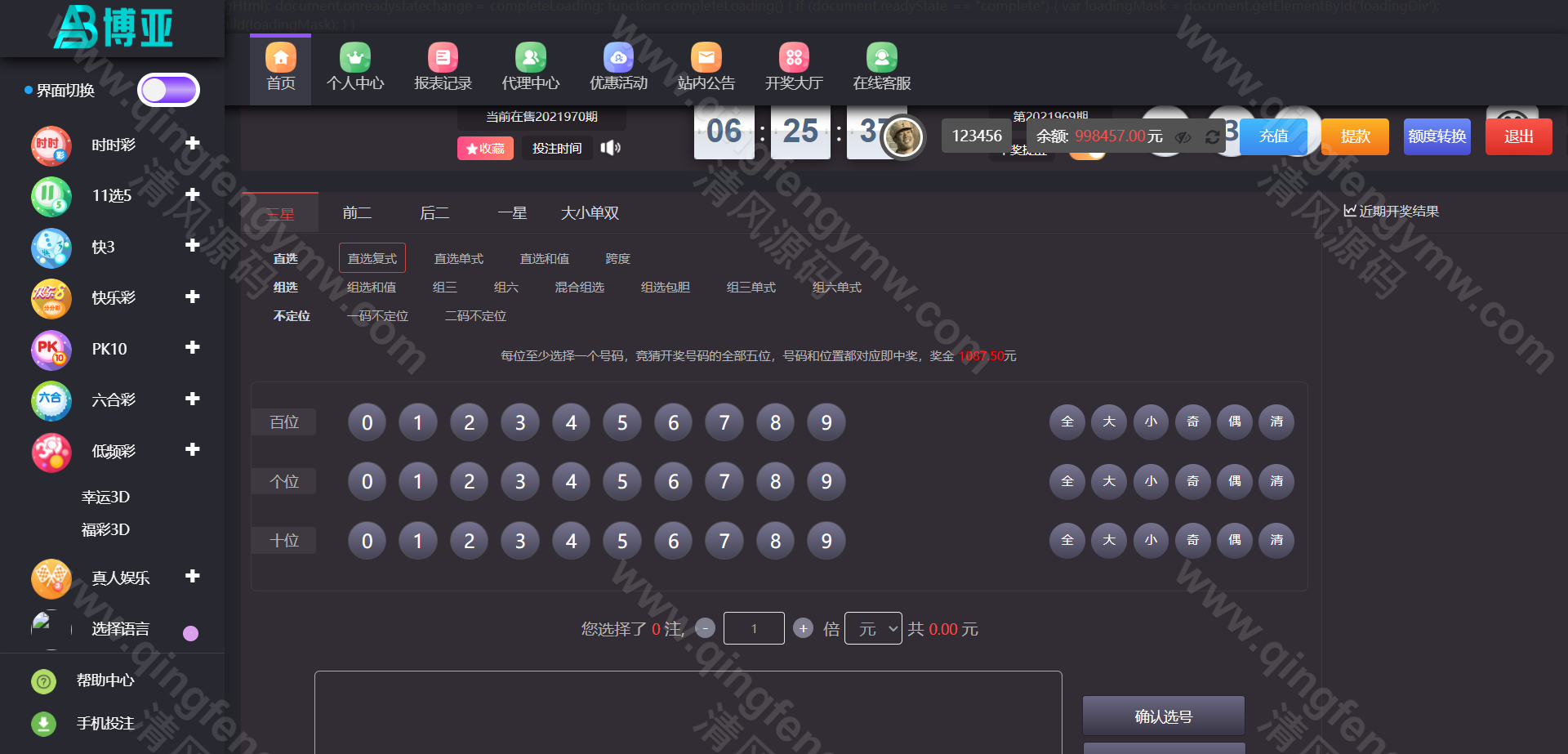Open 报表记录 report icon
Image resolution: width=1568 pixels, height=754 pixels.
442,58
